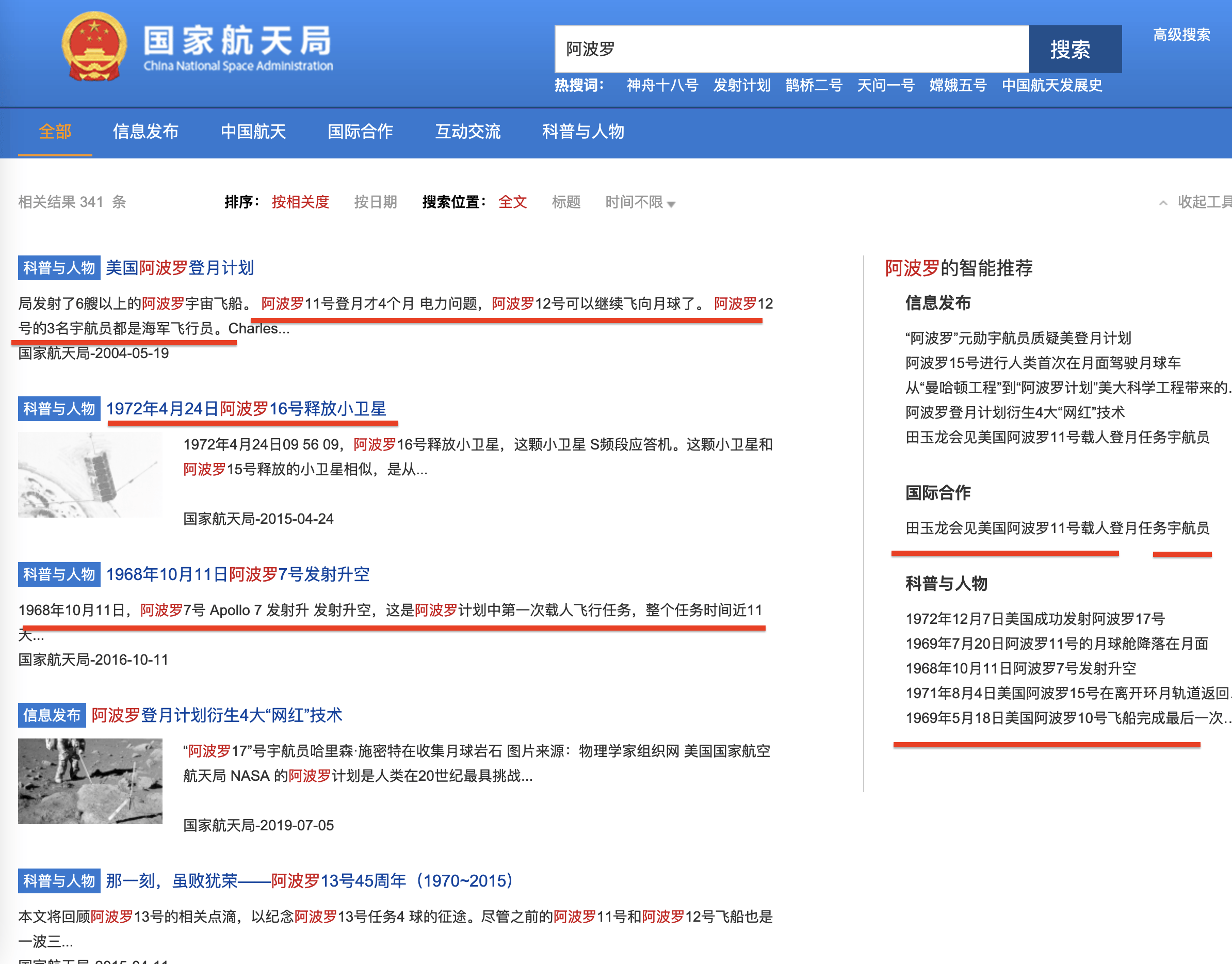1232x964 pixels.
Task: Click the date text 国家航天局-2019-07-05
Action: point(258,826)
